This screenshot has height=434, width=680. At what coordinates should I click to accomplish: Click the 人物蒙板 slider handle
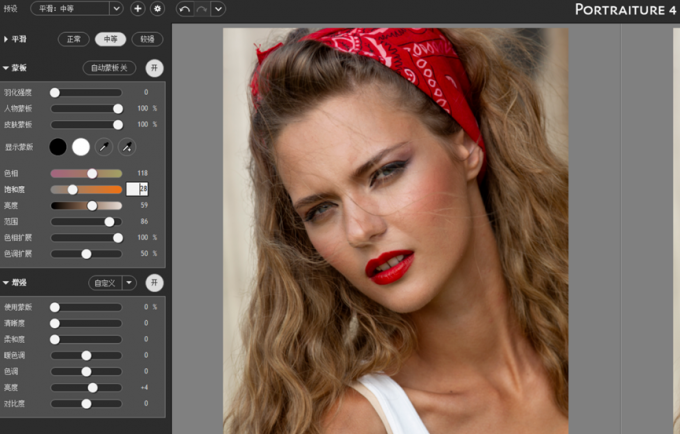pyautogui.click(x=118, y=108)
